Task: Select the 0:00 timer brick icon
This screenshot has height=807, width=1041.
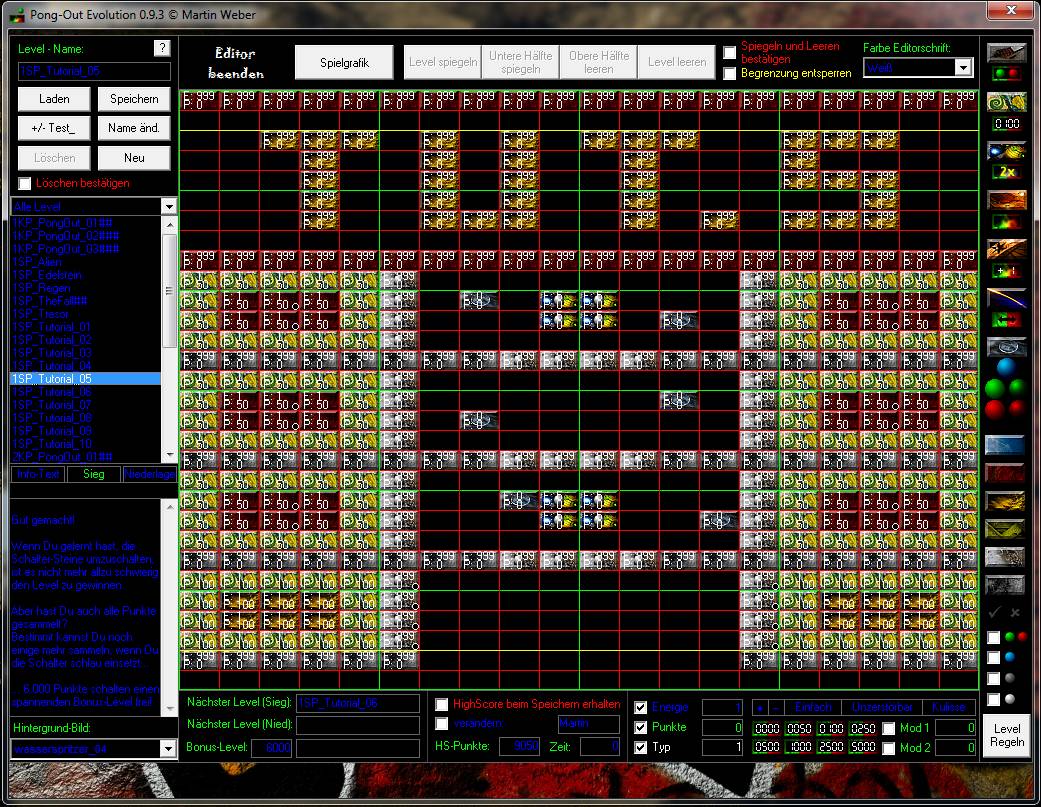Action: (x=1006, y=124)
